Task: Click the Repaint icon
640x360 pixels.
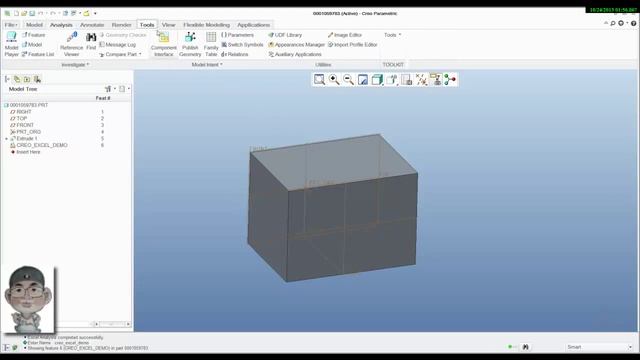Action: click(x=363, y=80)
